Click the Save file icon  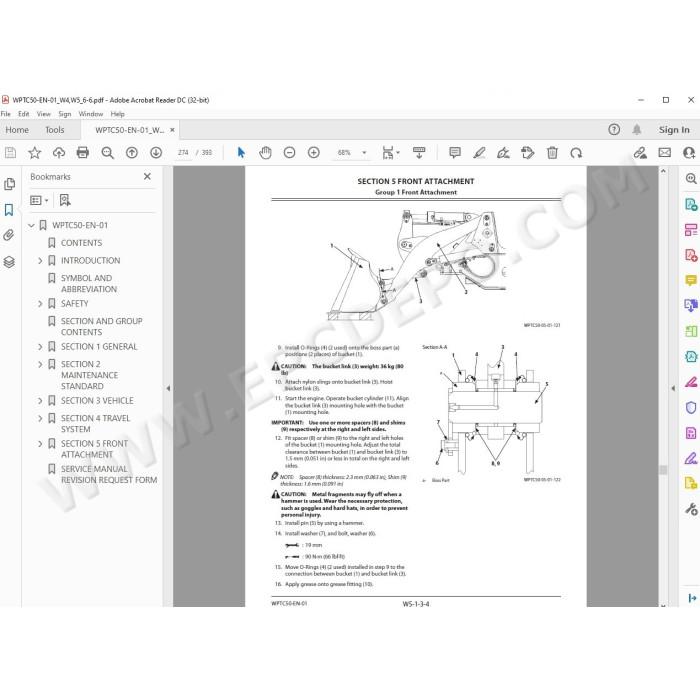10,153
